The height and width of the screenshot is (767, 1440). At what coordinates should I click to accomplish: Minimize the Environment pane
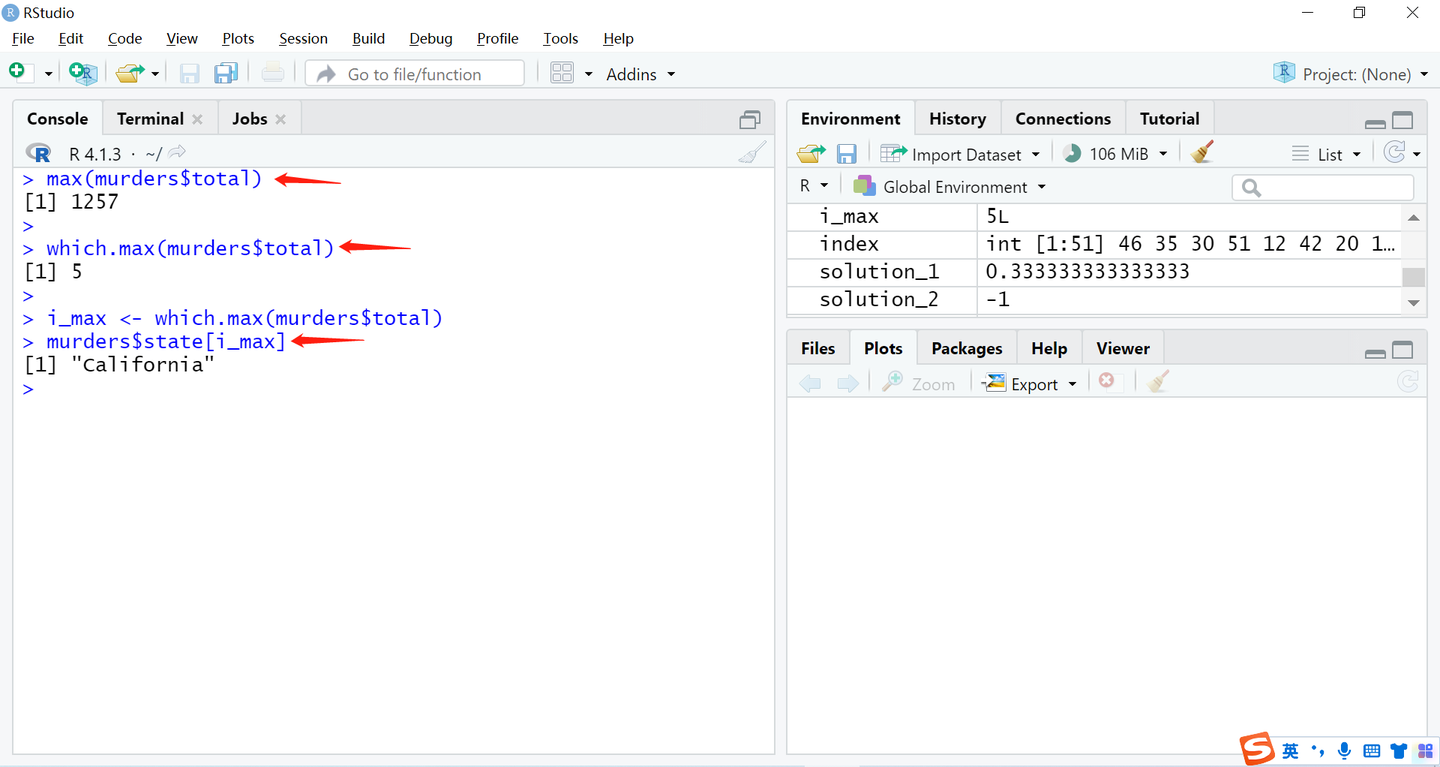[1375, 122]
